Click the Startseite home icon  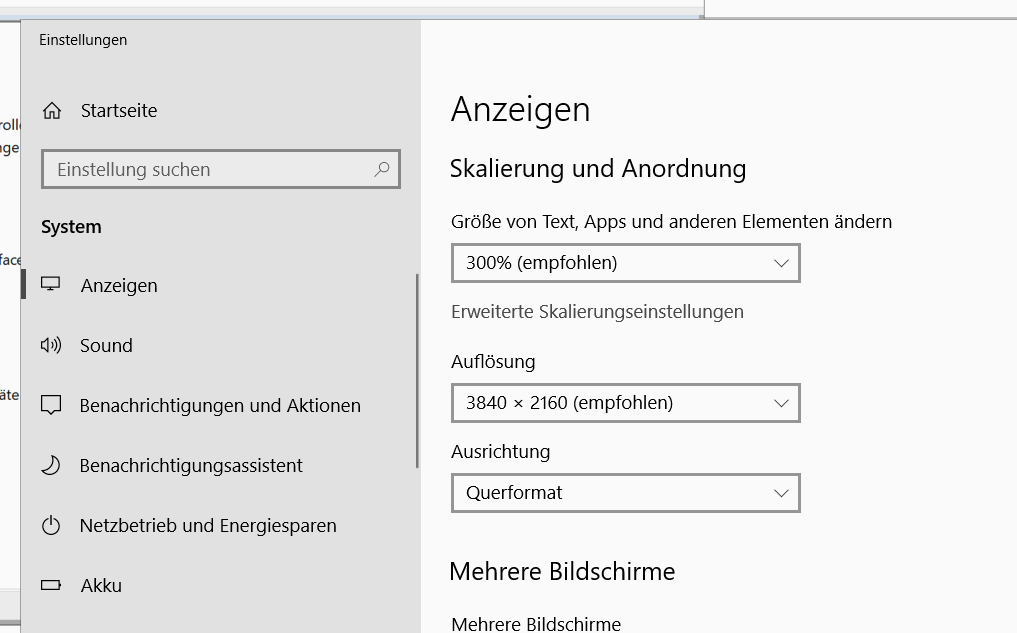click(52, 111)
